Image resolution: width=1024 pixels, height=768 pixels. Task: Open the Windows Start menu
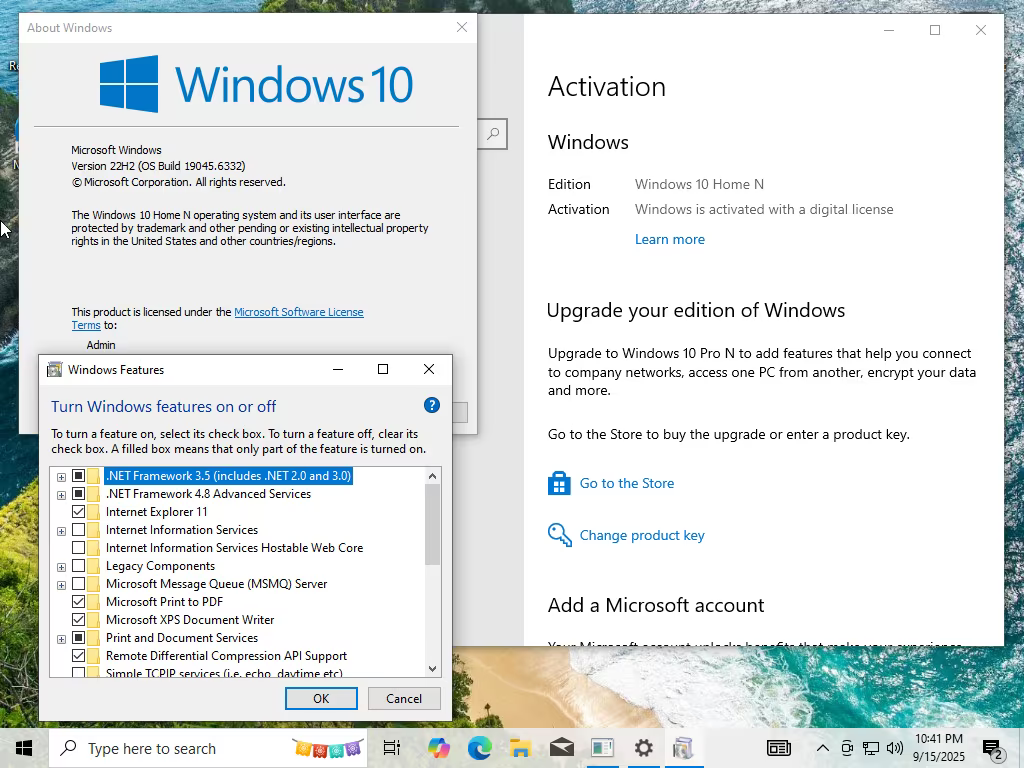coord(24,748)
